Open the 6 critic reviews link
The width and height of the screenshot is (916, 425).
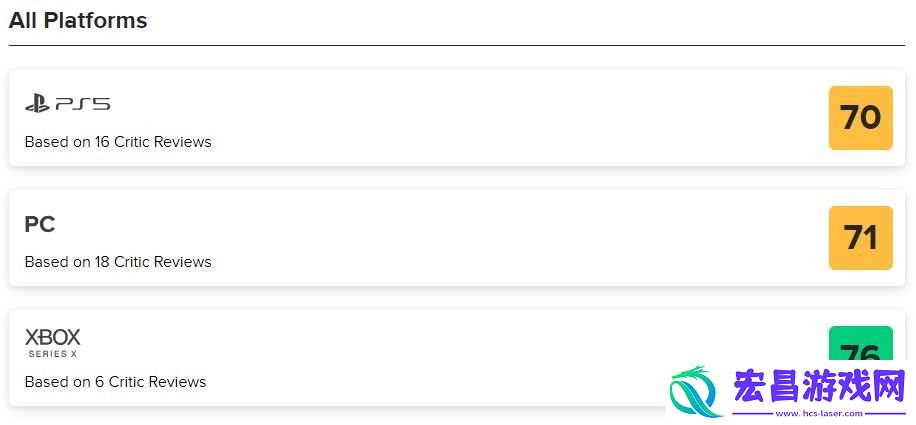(x=116, y=382)
